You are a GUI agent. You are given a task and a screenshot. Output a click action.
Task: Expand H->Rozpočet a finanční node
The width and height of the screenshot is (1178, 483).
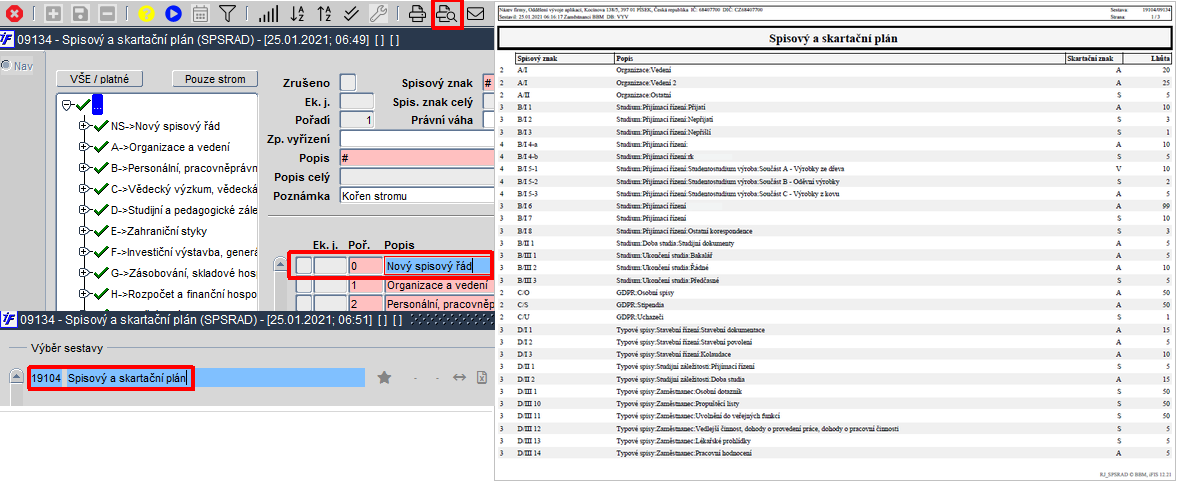83,293
